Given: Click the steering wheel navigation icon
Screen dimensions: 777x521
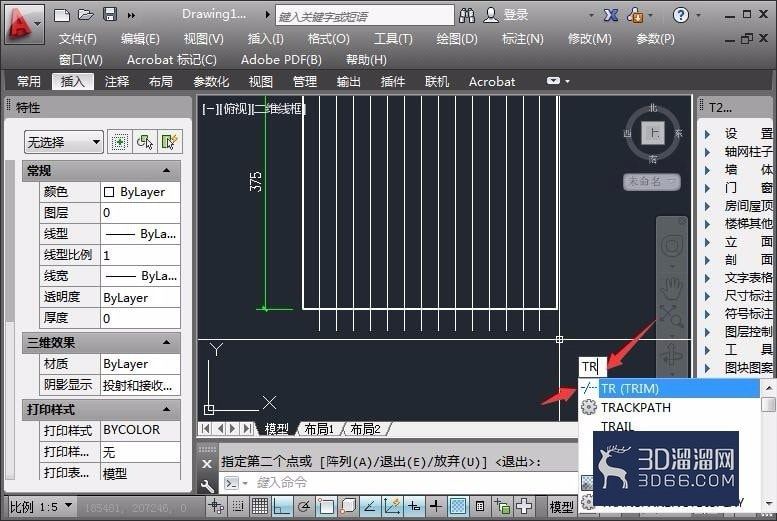Looking at the screenshot, I should (x=672, y=246).
